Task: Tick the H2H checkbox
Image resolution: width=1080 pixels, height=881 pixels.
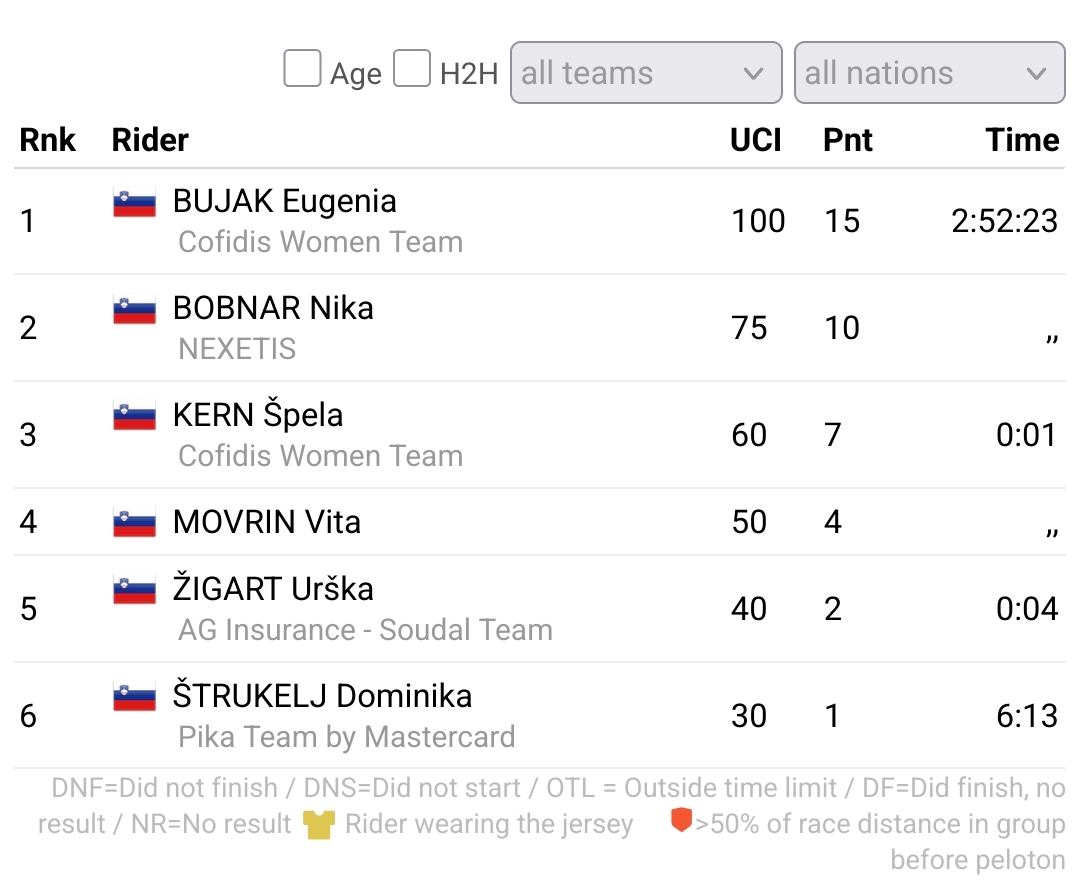Action: 411,70
